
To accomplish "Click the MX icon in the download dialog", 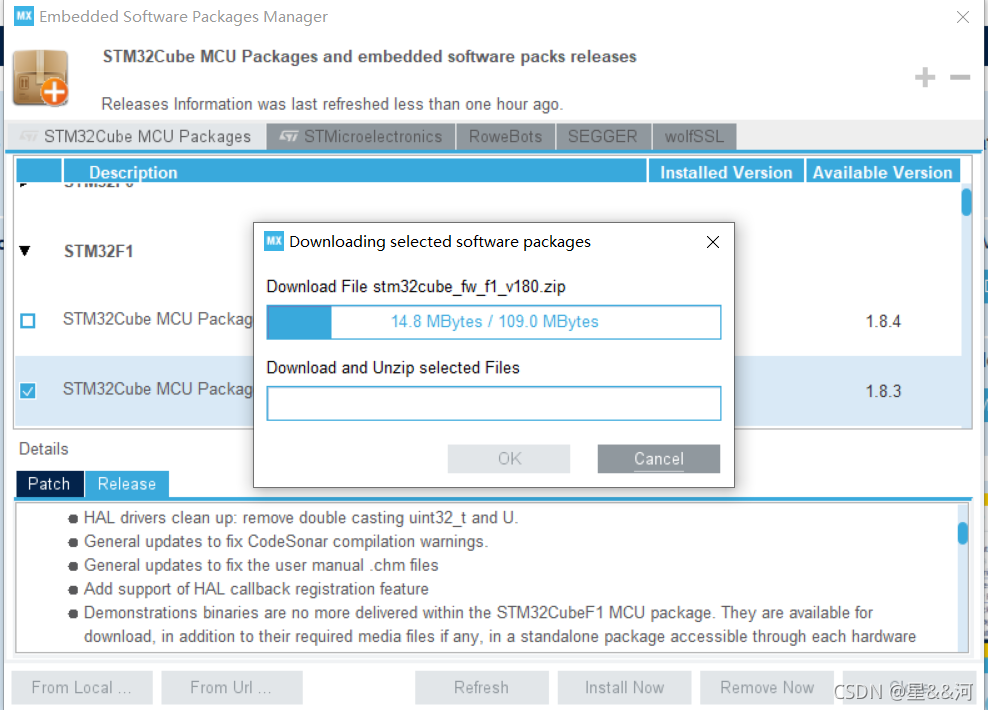I will tap(274, 241).
